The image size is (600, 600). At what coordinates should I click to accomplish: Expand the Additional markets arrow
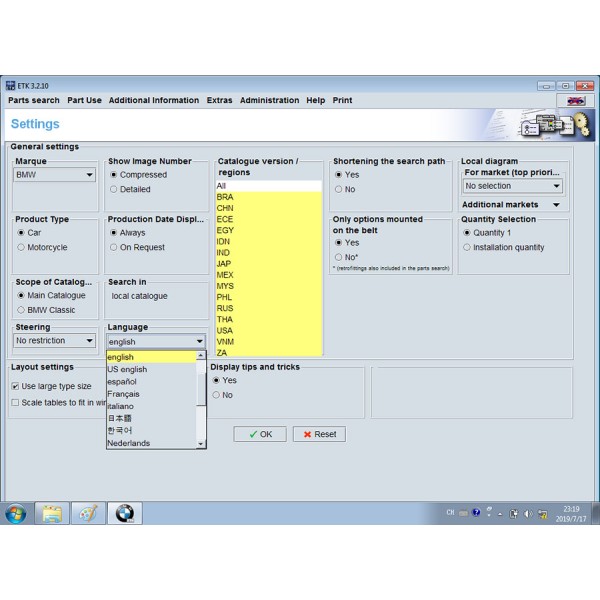[556, 205]
